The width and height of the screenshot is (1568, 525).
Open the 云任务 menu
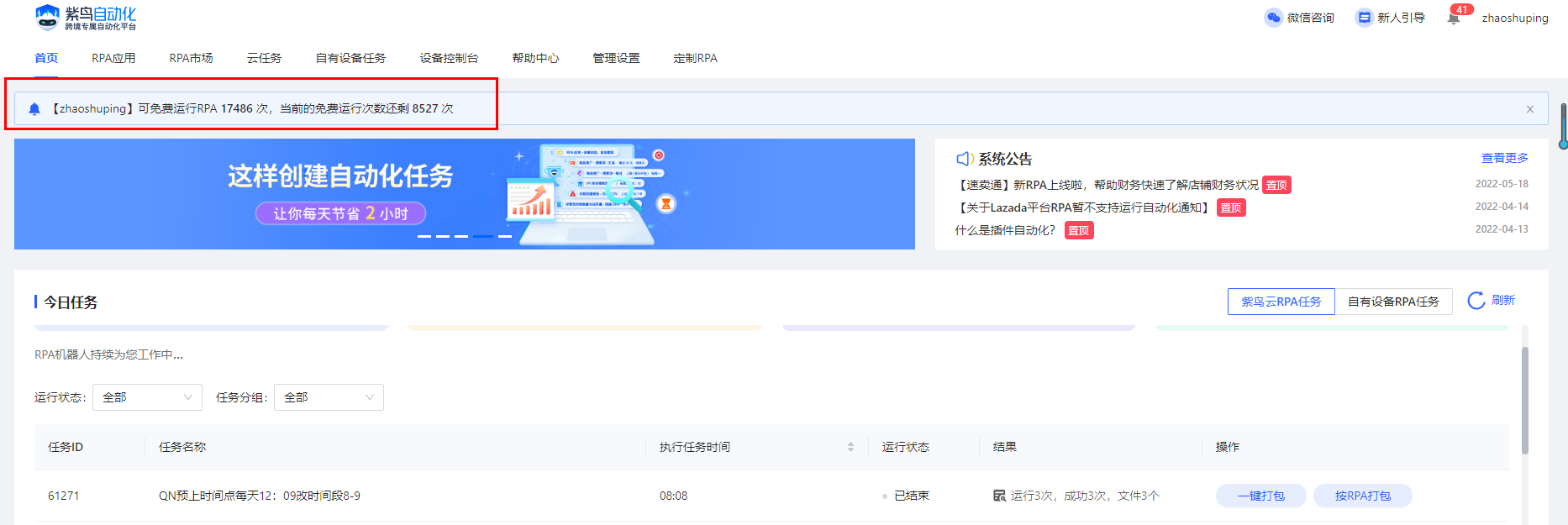(x=264, y=58)
